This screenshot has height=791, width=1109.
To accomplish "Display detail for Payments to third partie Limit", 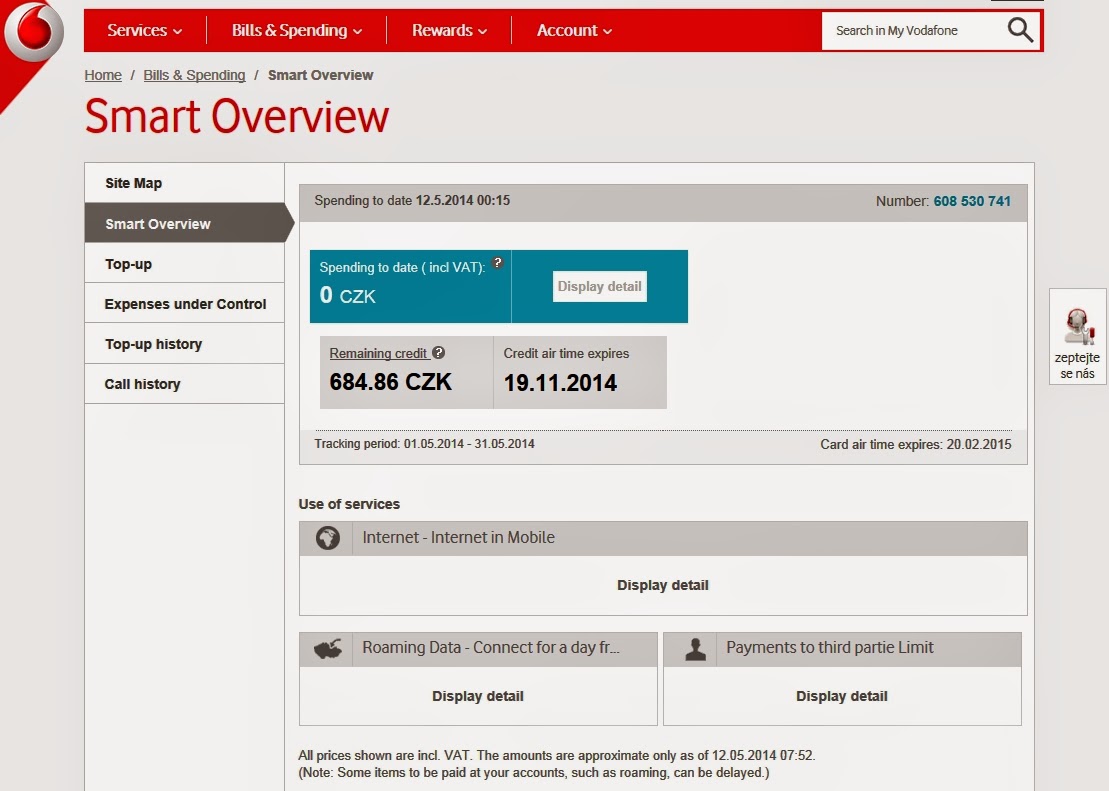I will click(x=842, y=696).
